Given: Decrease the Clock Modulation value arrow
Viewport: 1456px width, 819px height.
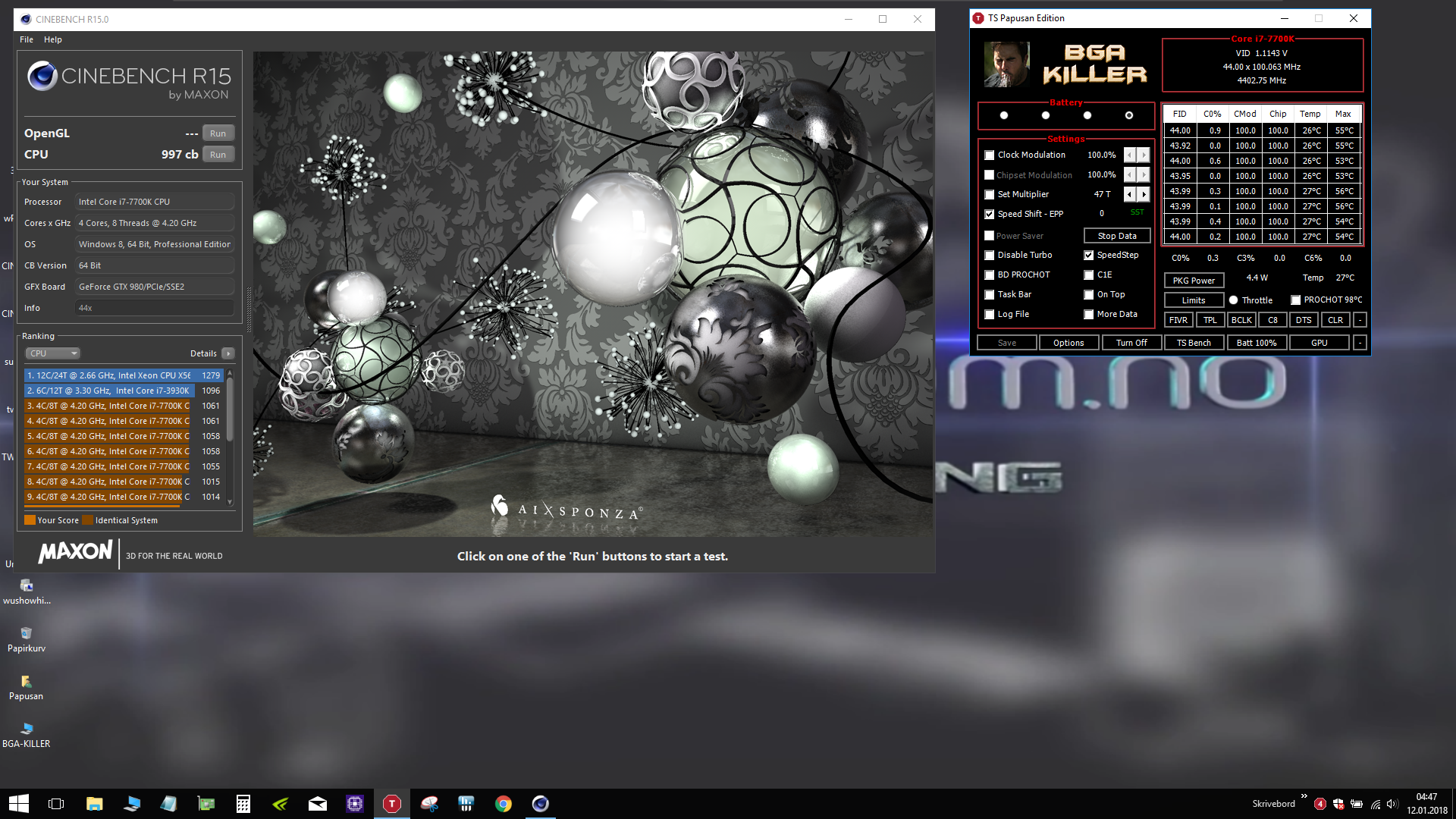Looking at the screenshot, I should coord(1130,155).
